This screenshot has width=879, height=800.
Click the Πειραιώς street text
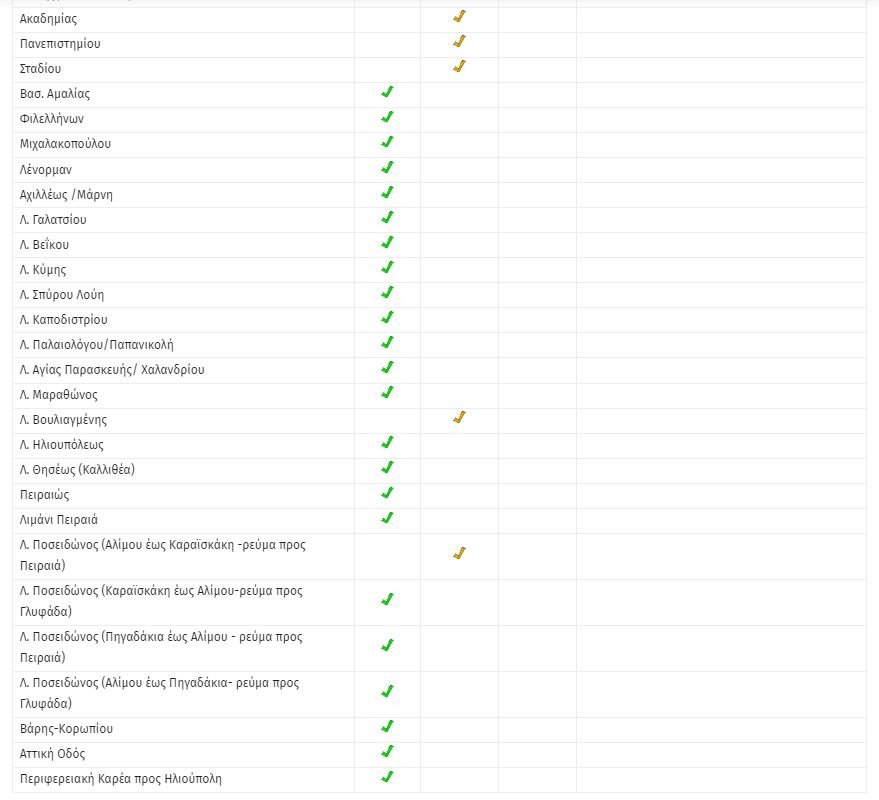coord(45,495)
